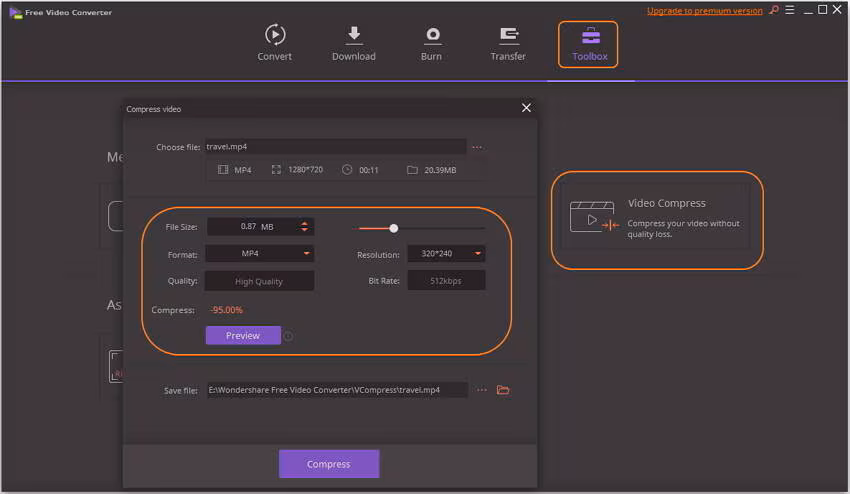Open the Resolution 320*240 dropdown
The width and height of the screenshot is (850, 494).
pos(446,253)
